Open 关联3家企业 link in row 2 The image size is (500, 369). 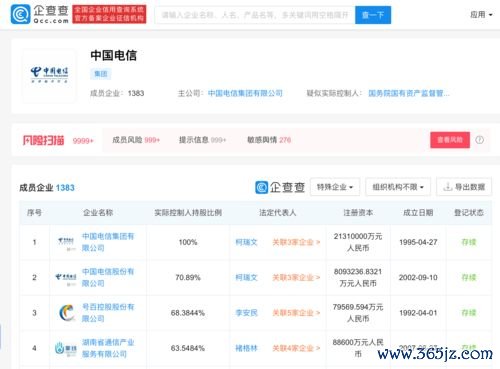pyautogui.click(x=296, y=278)
